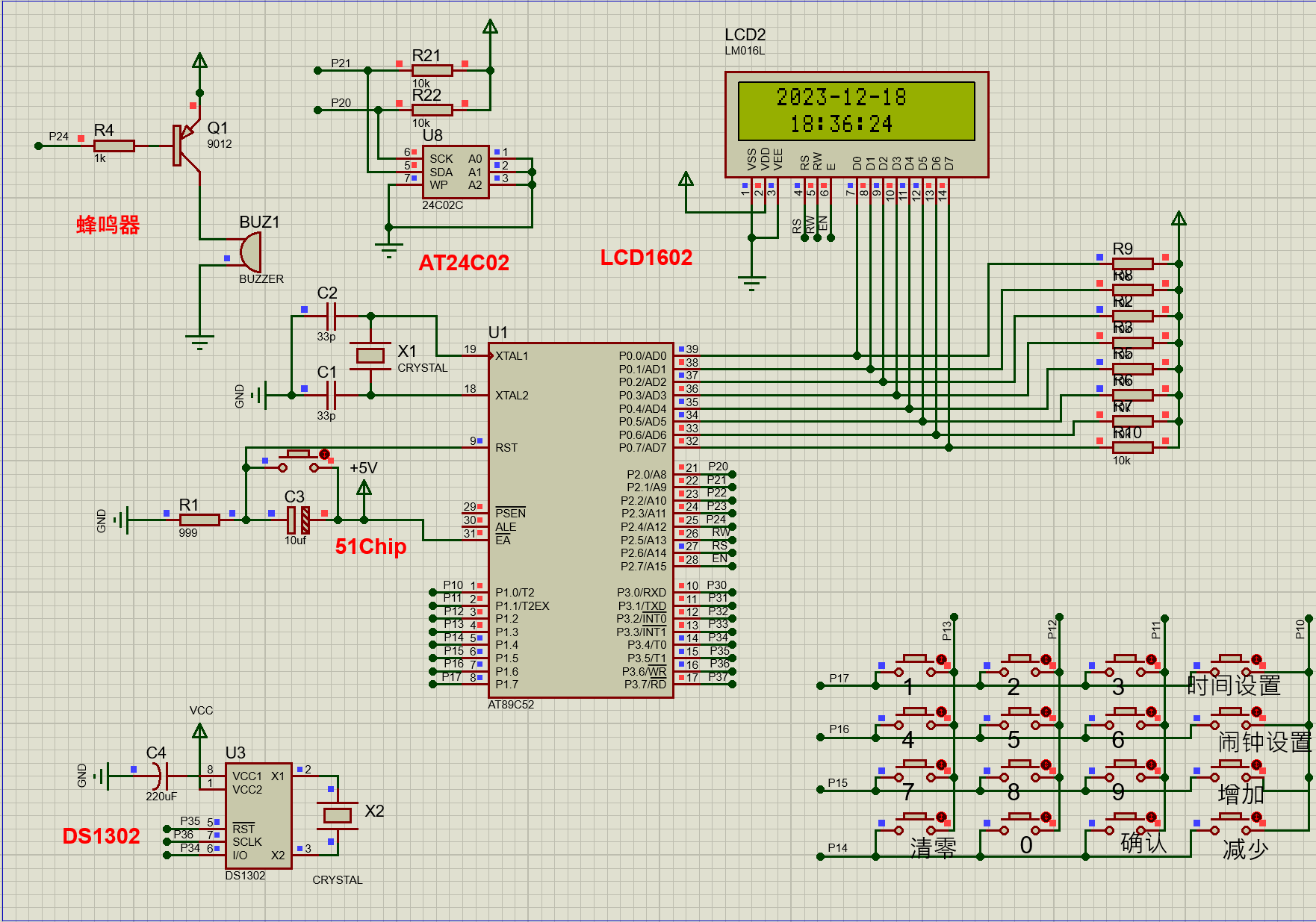Push the reset switch above C3
This screenshot has height=922, width=1316.
click(299, 461)
